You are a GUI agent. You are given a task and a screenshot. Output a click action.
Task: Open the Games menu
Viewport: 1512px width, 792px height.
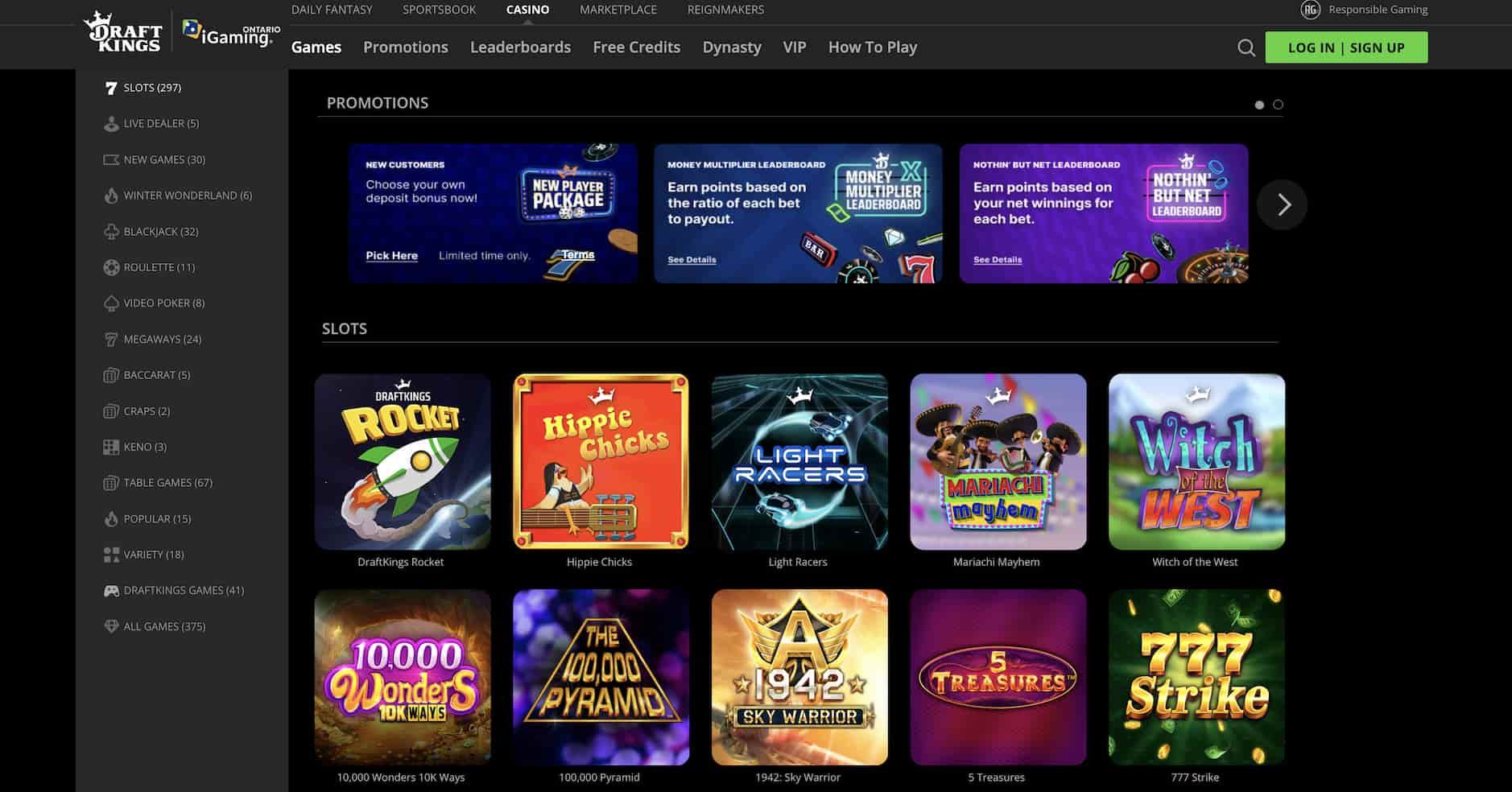click(316, 47)
